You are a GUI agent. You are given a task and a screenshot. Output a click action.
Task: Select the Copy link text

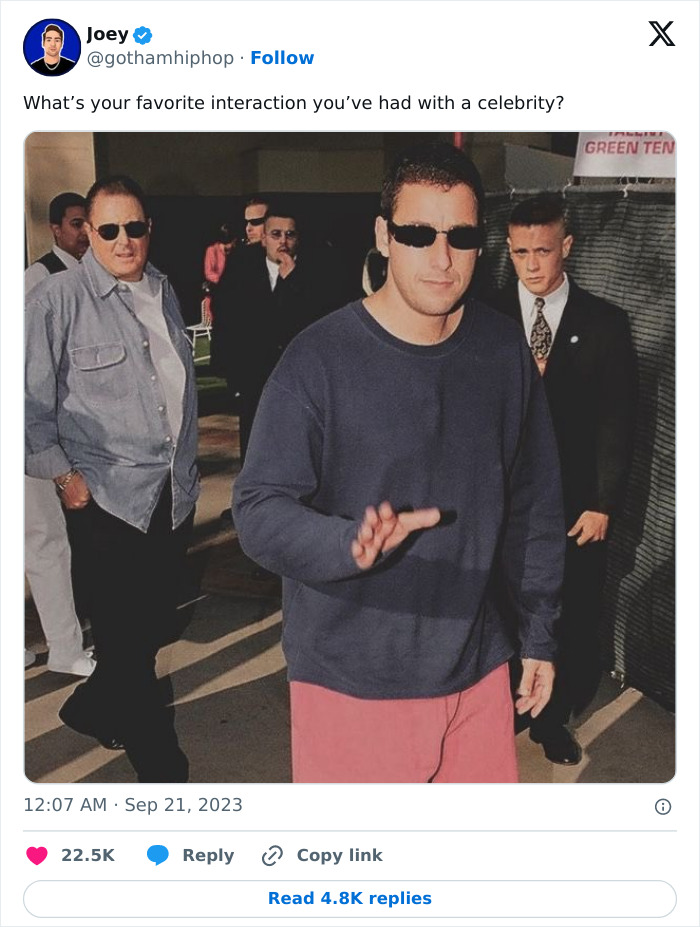coord(339,855)
